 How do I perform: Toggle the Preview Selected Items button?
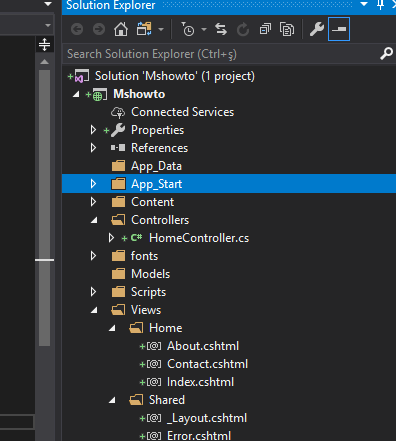pyautogui.click(x=339, y=29)
